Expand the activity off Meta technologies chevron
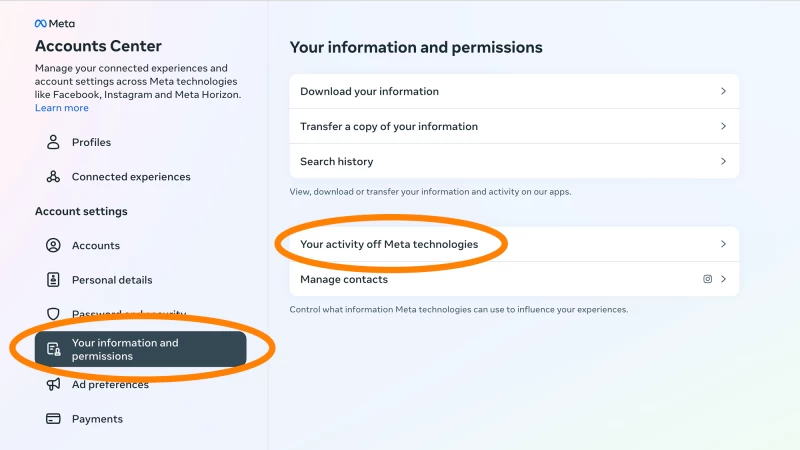The image size is (800, 450). [x=723, y=244]
